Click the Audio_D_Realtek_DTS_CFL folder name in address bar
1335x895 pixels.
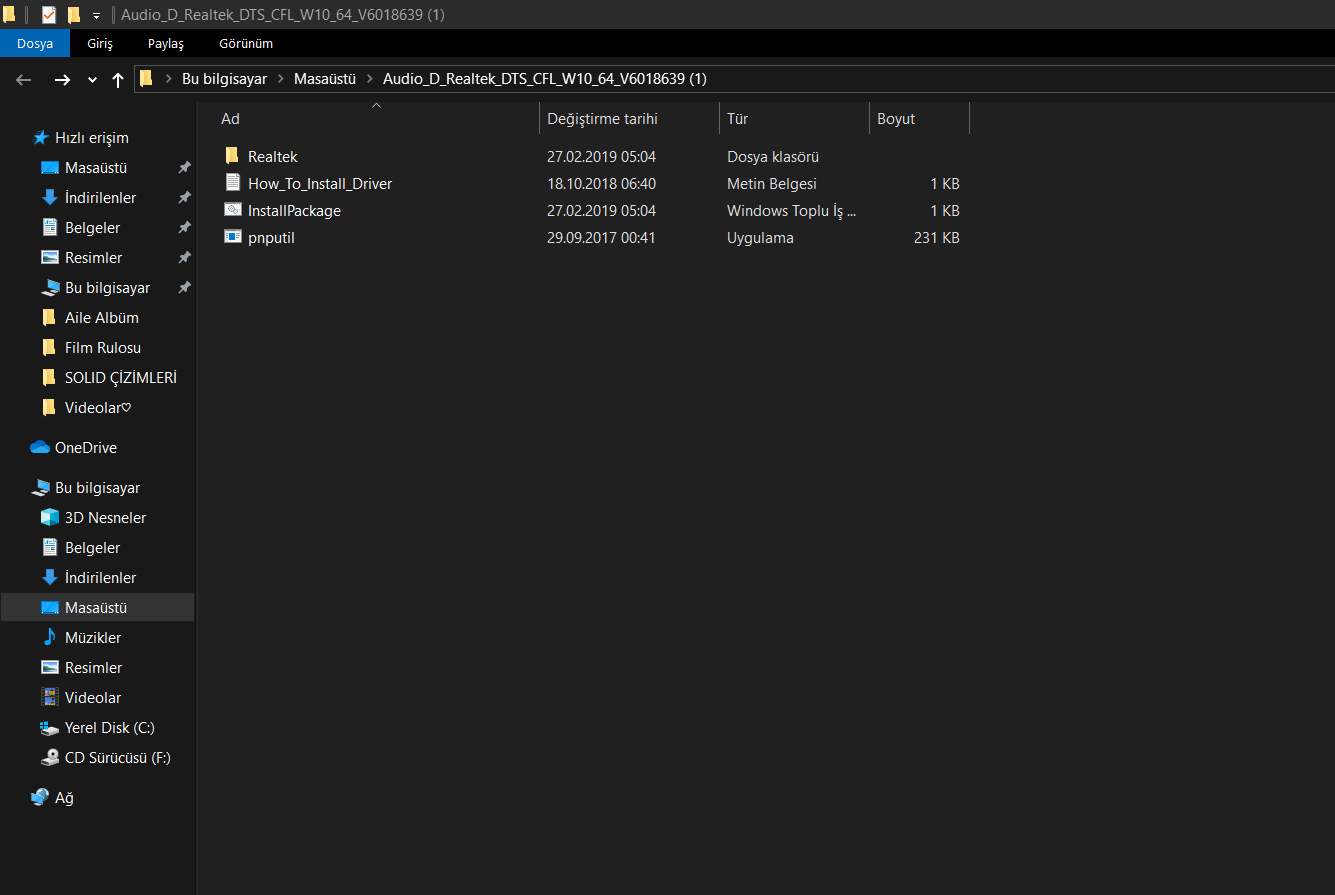(545, 79)
